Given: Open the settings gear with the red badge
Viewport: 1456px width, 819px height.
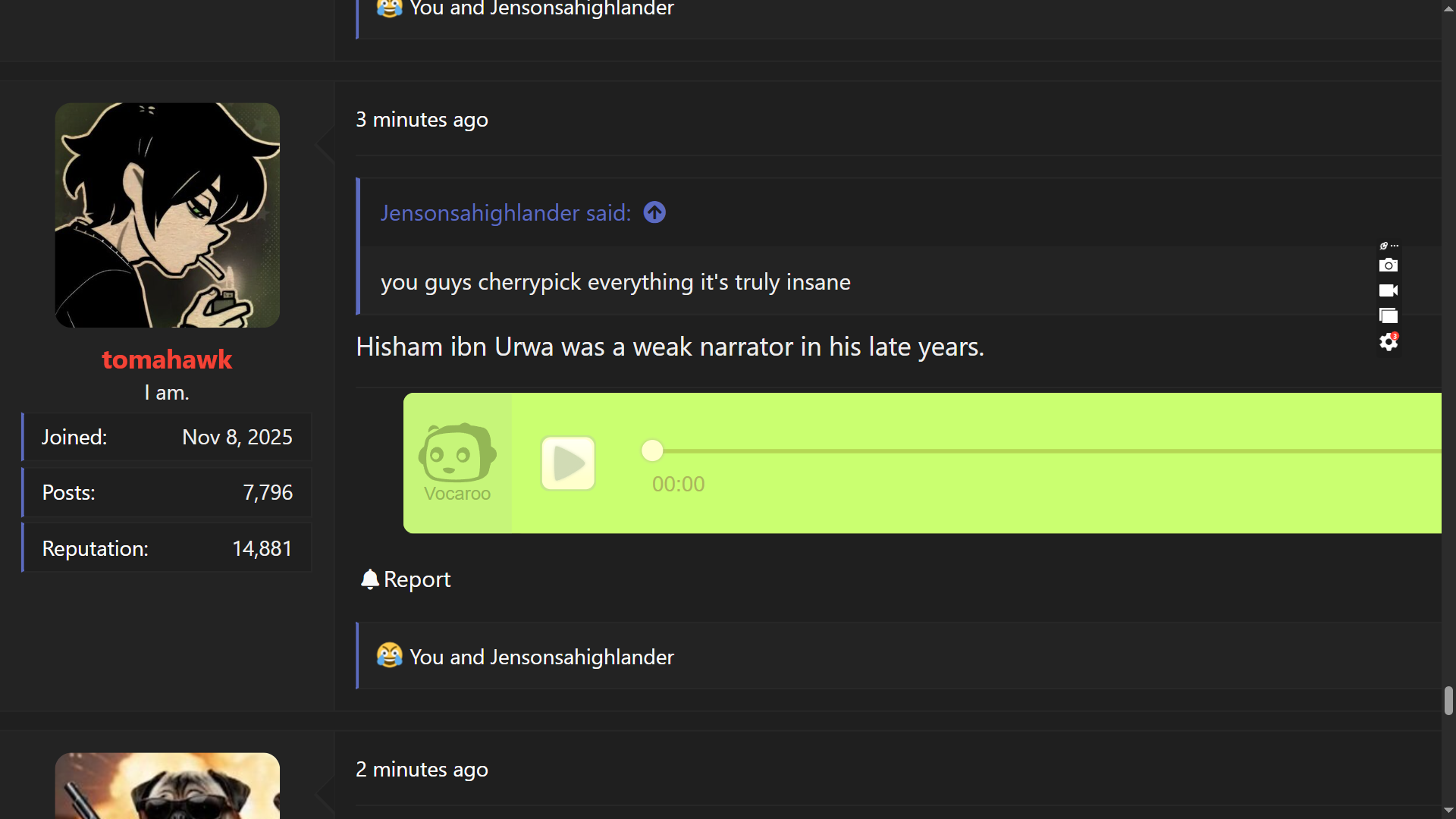Looking at the screenshot, I should pyautogui.click(x=1388, y=342).
